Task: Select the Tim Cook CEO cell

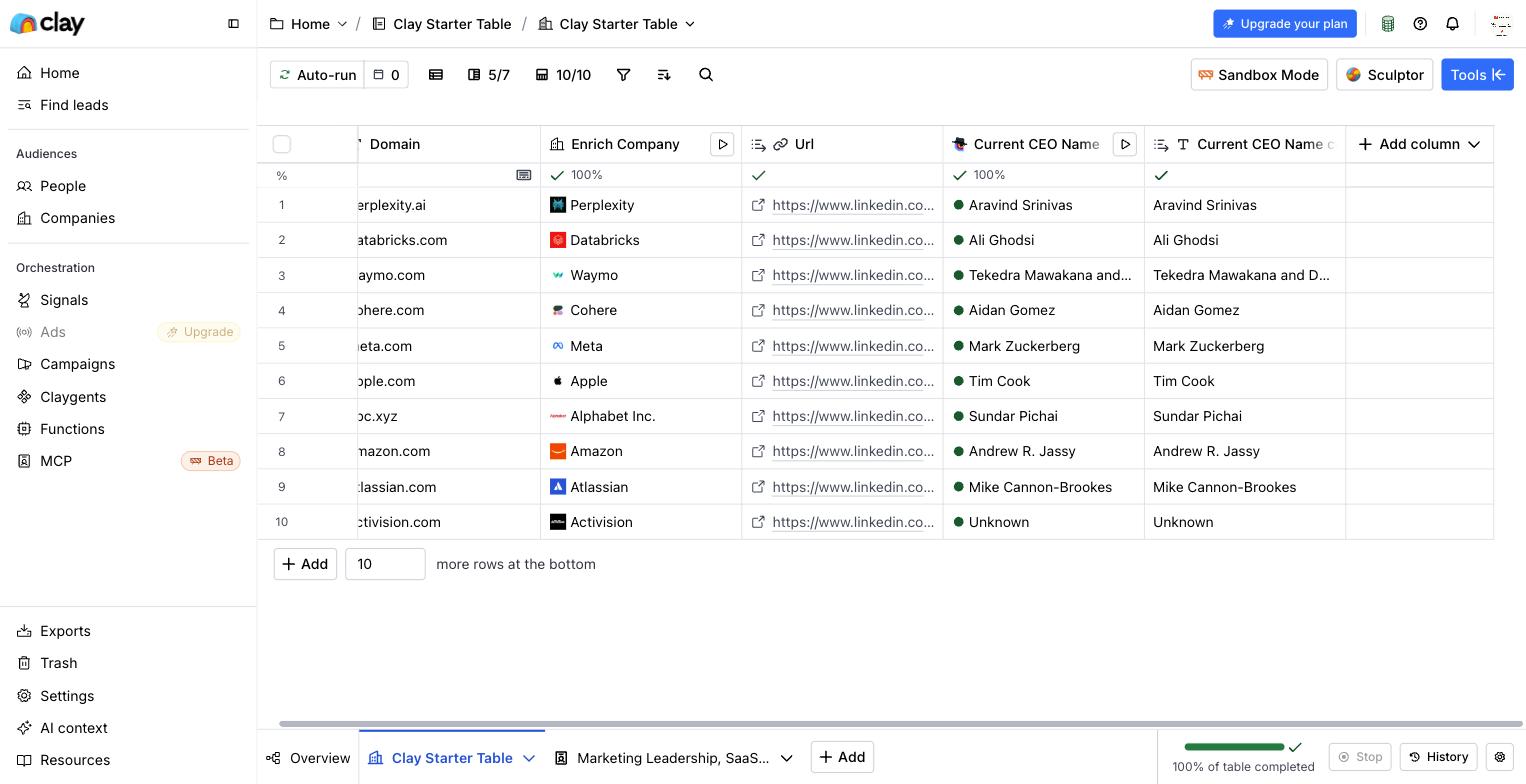Action: 1043,381
